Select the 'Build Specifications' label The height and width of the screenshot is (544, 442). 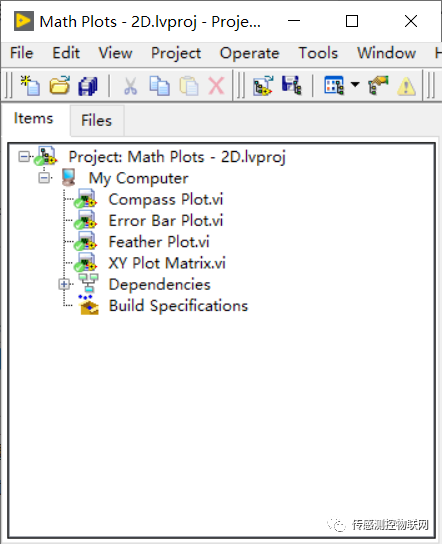point(178,306)
